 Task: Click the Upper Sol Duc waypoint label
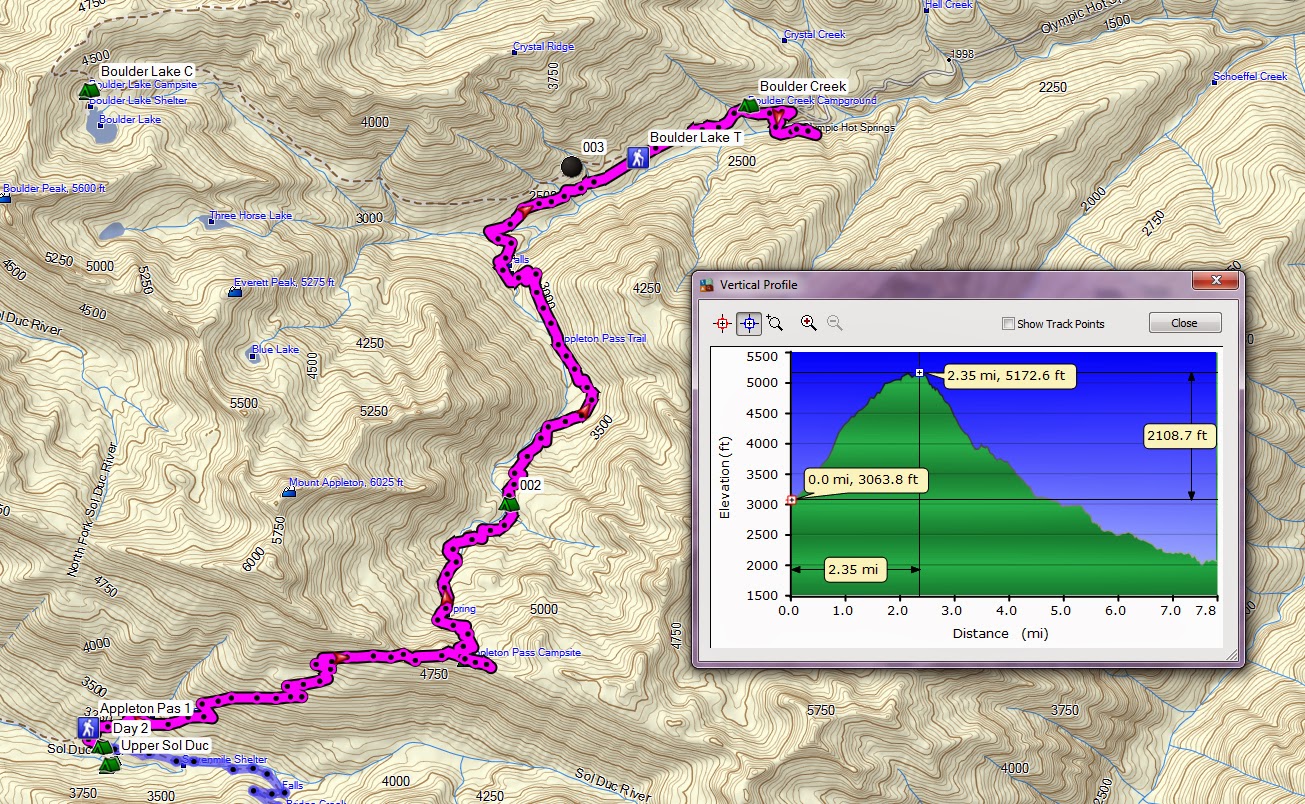pos(165,746)
